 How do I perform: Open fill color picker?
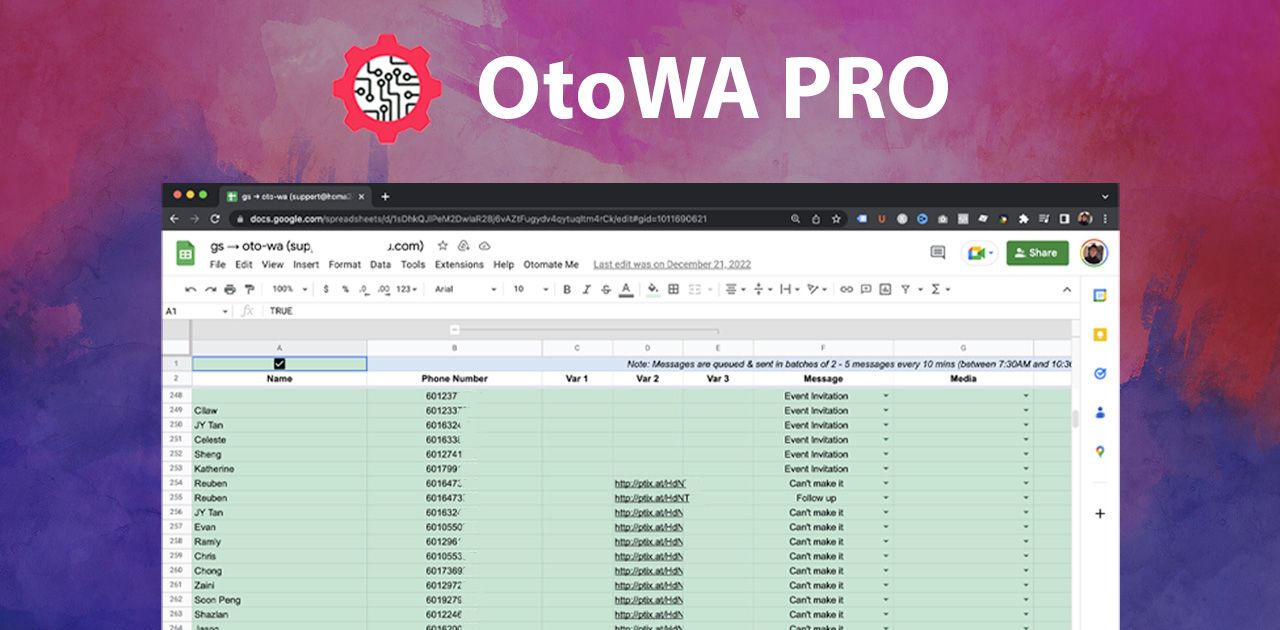click(652, 289)
